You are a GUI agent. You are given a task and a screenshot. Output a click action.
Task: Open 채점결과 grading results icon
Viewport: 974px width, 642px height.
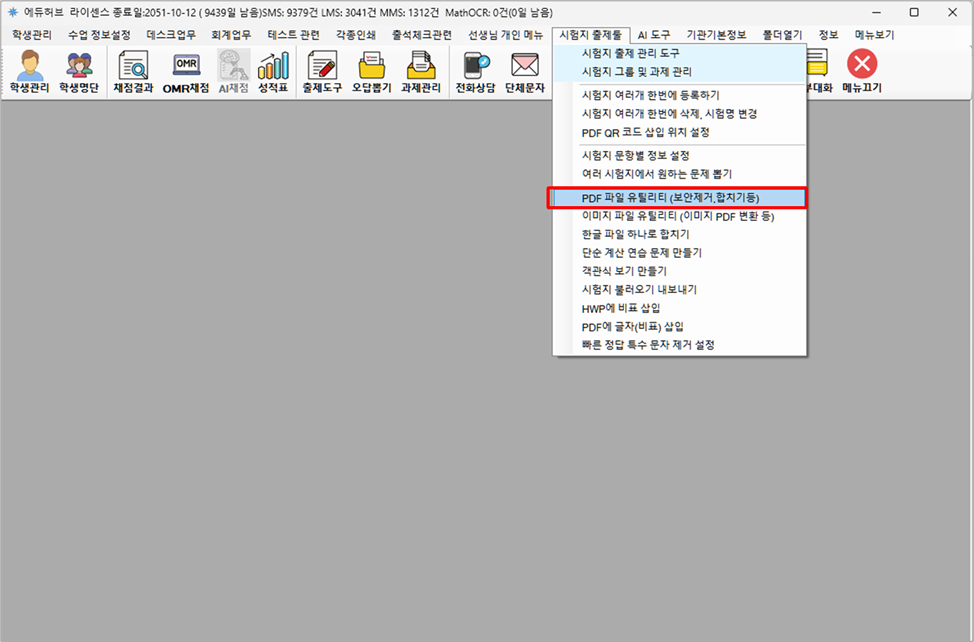pos(133,70)
